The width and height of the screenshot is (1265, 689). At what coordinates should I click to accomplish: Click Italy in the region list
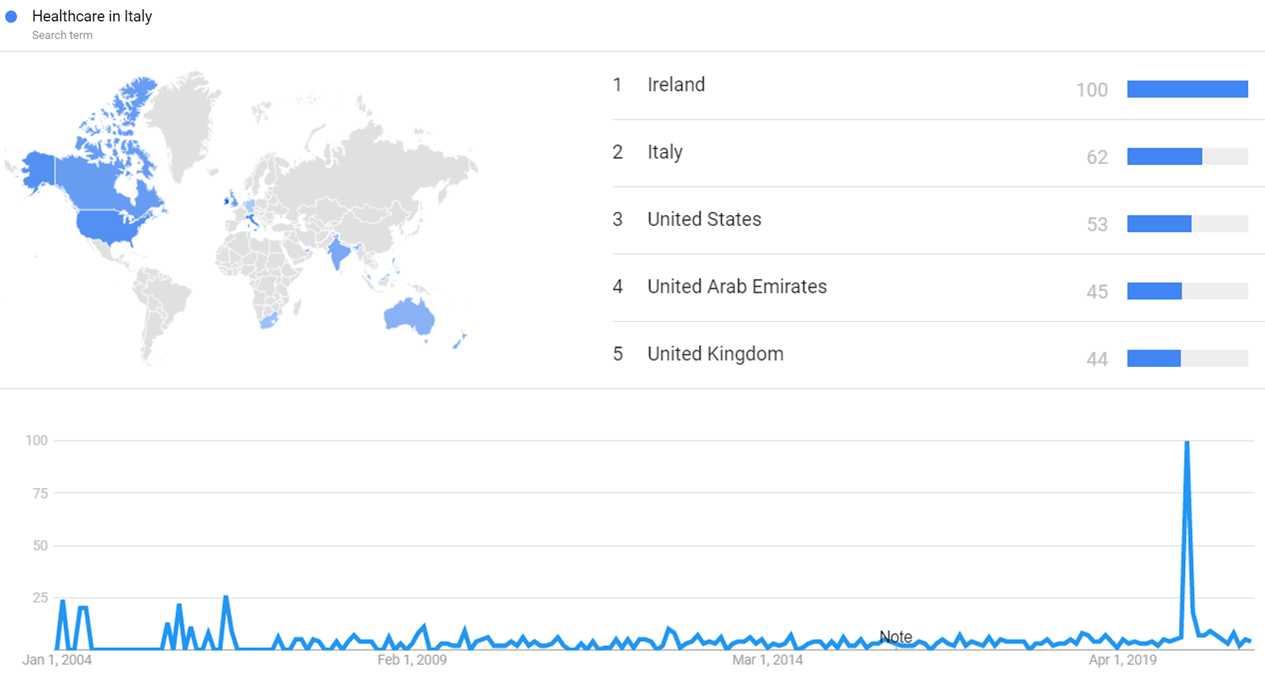665,152
